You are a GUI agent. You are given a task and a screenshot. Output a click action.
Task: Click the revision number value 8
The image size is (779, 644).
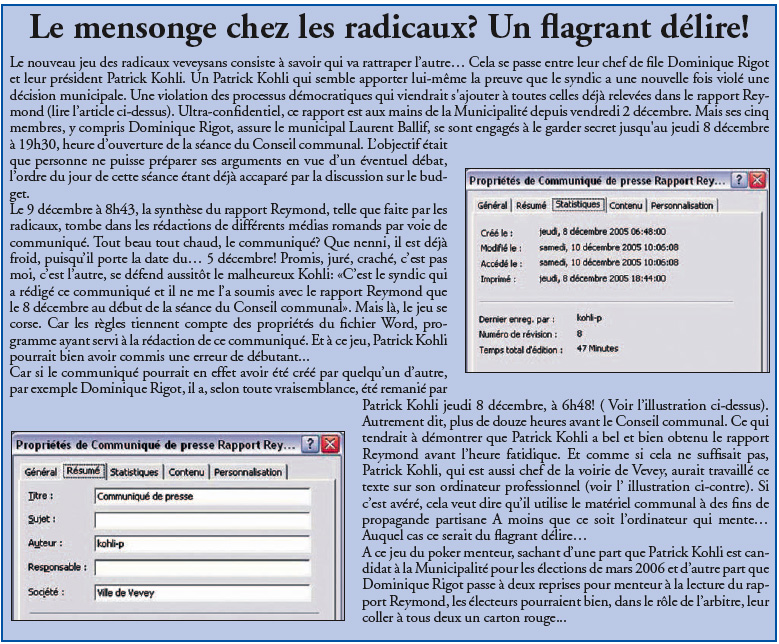pyautogui.click(x=579, y=334)
